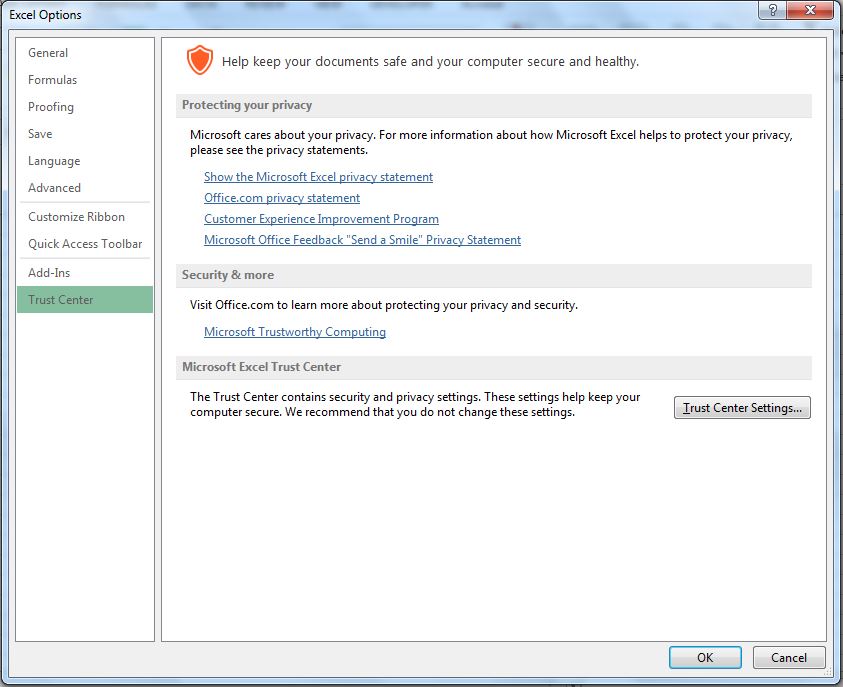Screen dimensions: 843x687
Task: Click the help question mark button
Action: (x=771, y=10)
